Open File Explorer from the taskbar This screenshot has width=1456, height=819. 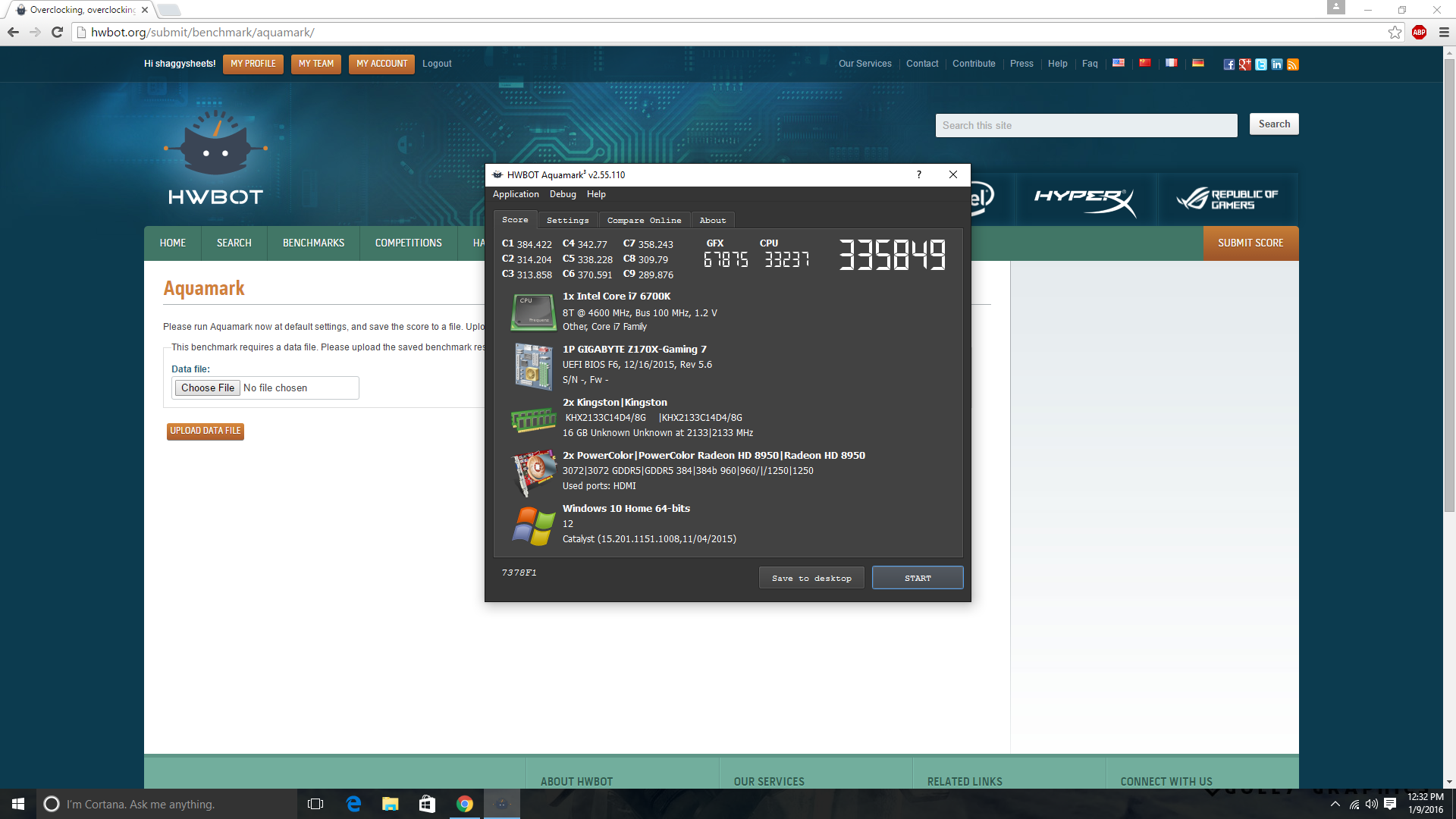(x=391, y=804)
